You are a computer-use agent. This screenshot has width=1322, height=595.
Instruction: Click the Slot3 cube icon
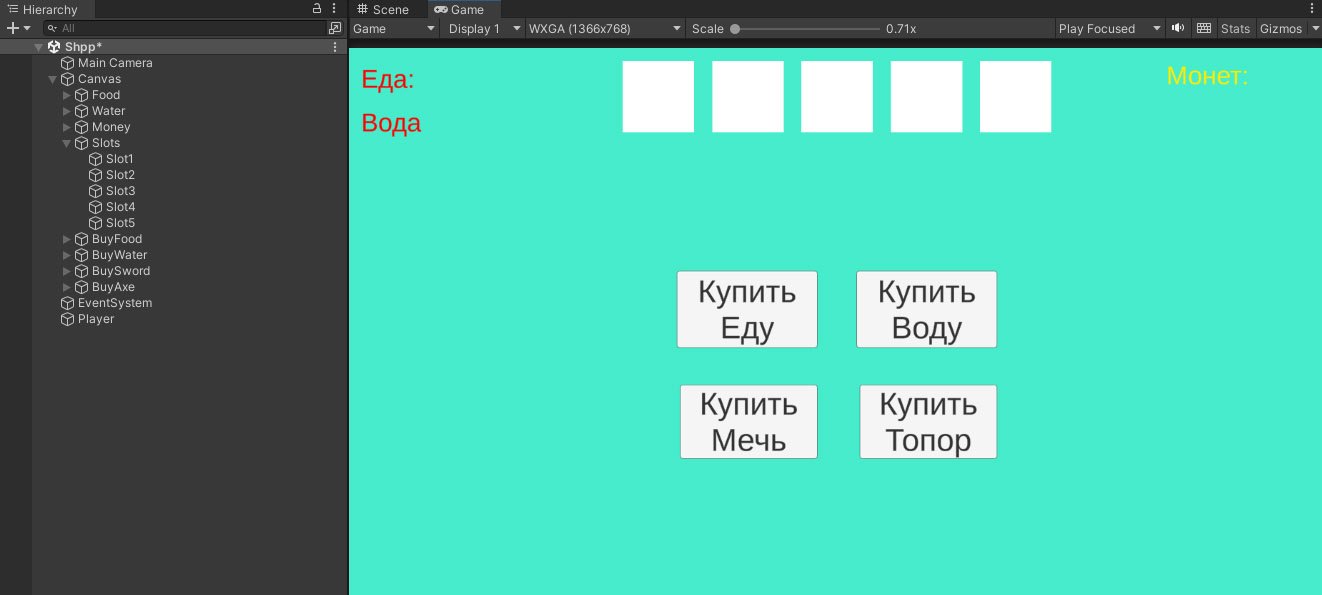(x=96, y=191)
